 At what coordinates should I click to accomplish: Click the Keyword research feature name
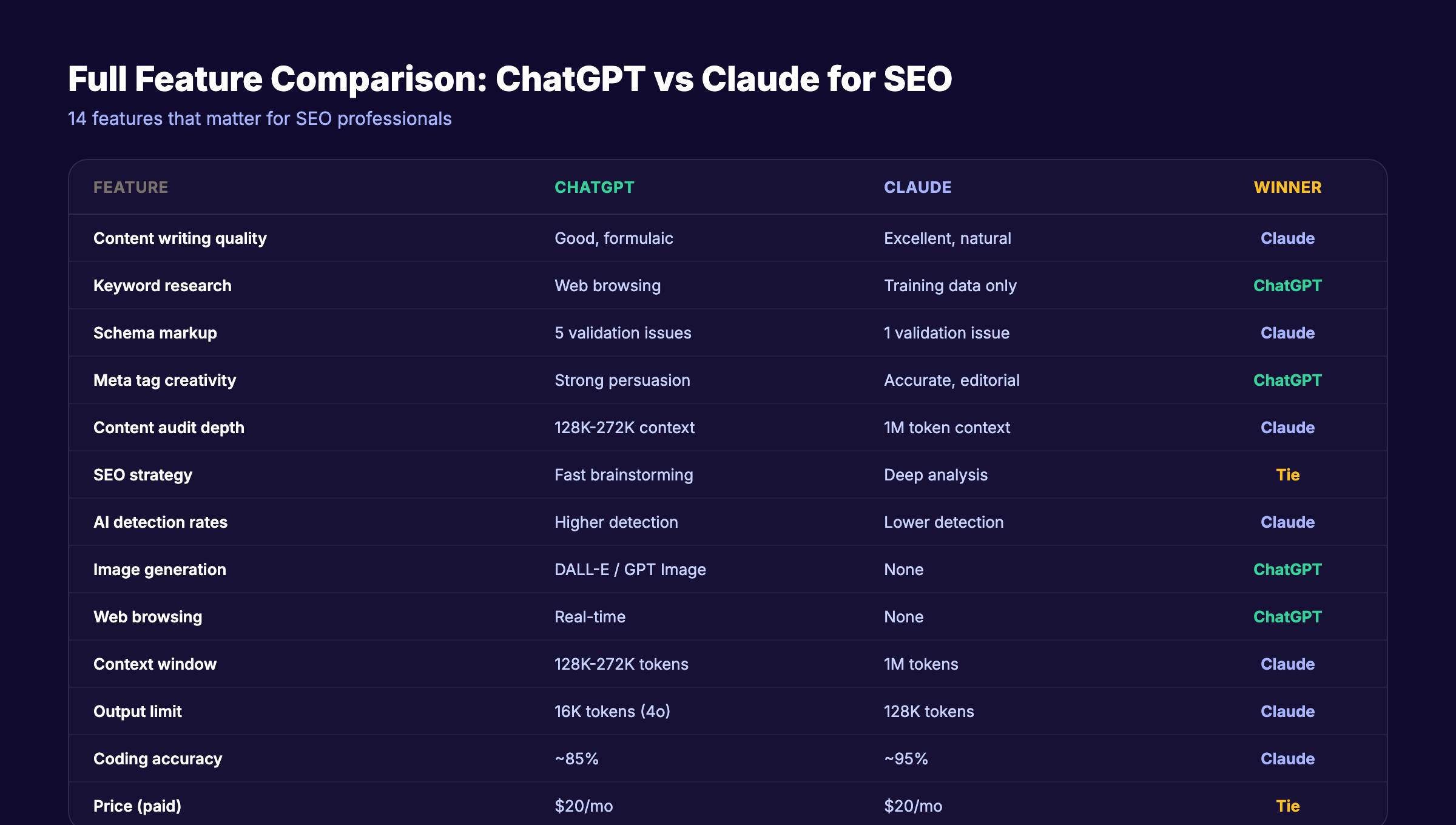click(x=162, y=285)
